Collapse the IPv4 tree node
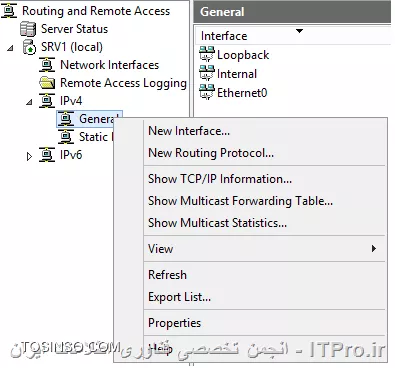The image size is (395, 368). pyautogui.click(x=29, y=102)
